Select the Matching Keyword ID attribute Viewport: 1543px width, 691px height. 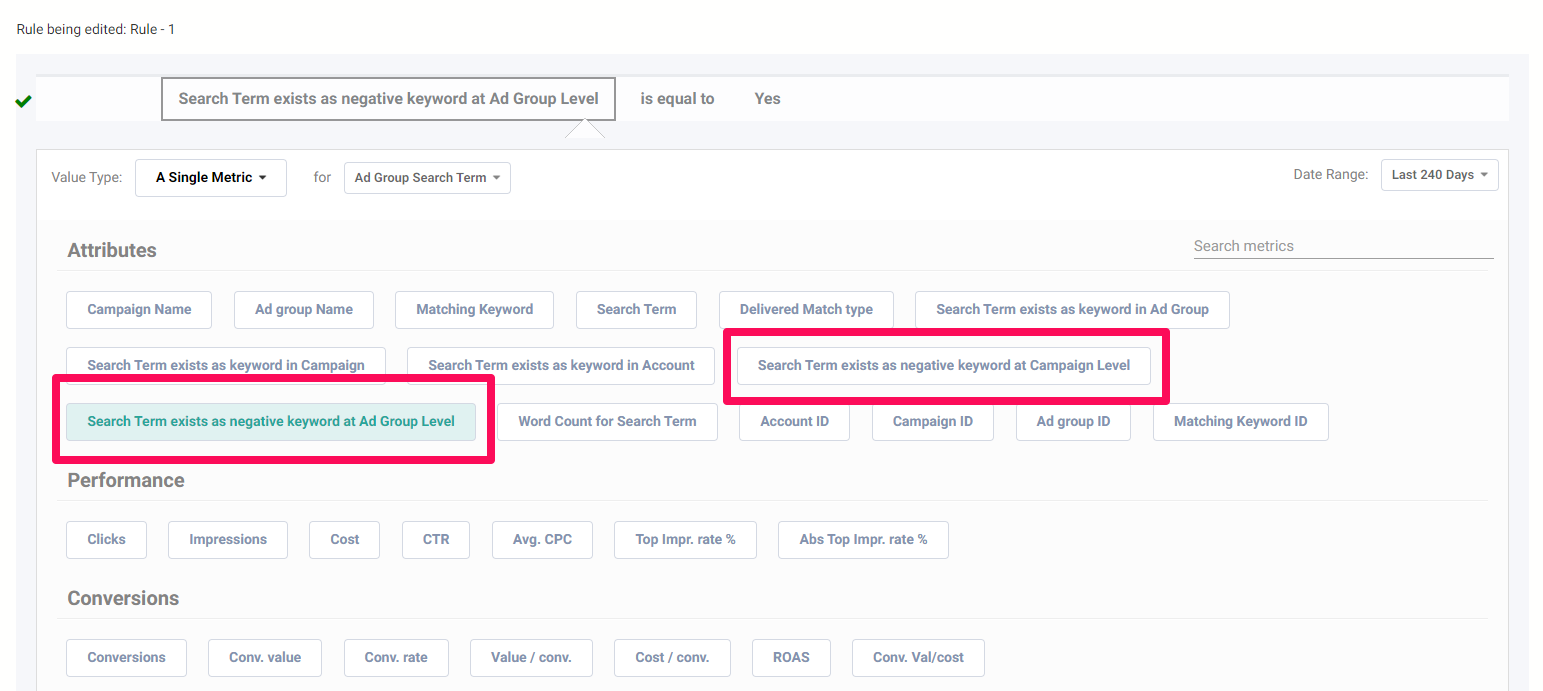pos(1240,422)
